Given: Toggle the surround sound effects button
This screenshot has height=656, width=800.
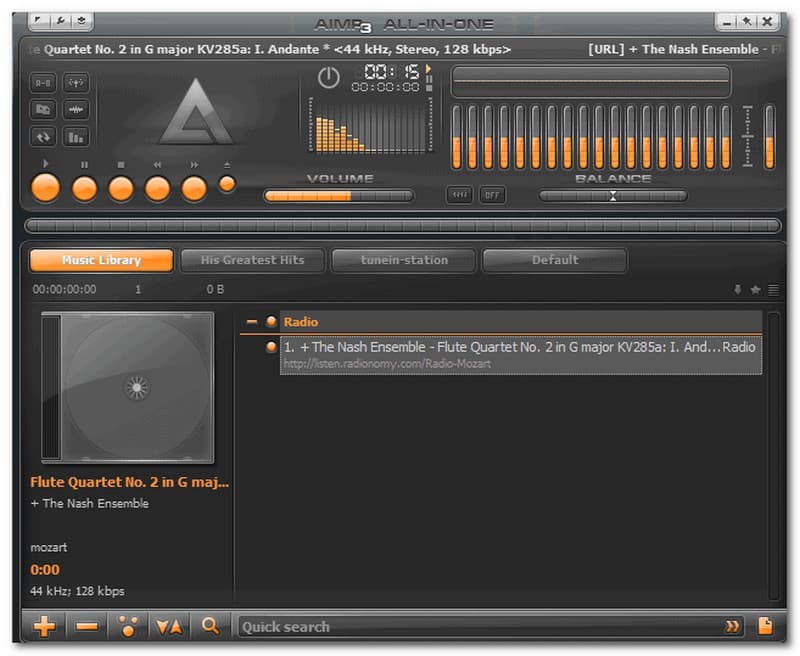Looking at the screenshot, I should (x=76, y=83).
